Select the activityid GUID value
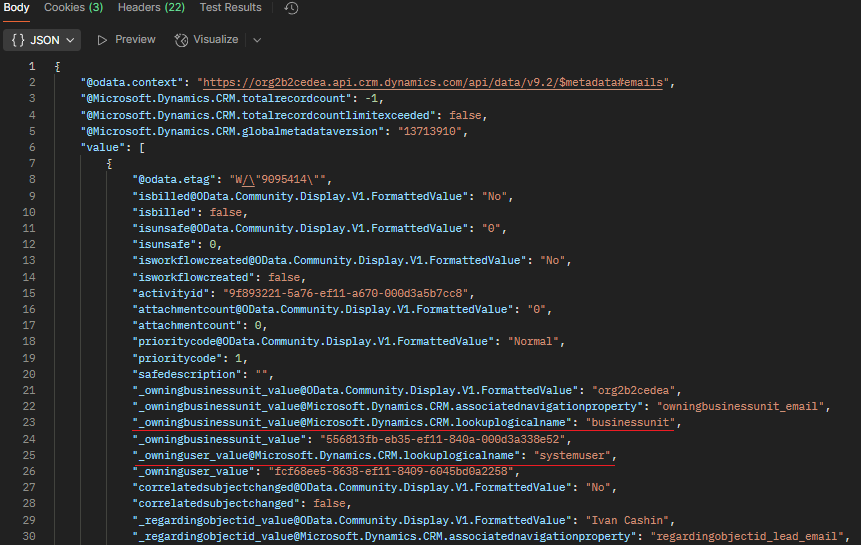Viewport: 861px width, 545px height. (x=345, y=293)
